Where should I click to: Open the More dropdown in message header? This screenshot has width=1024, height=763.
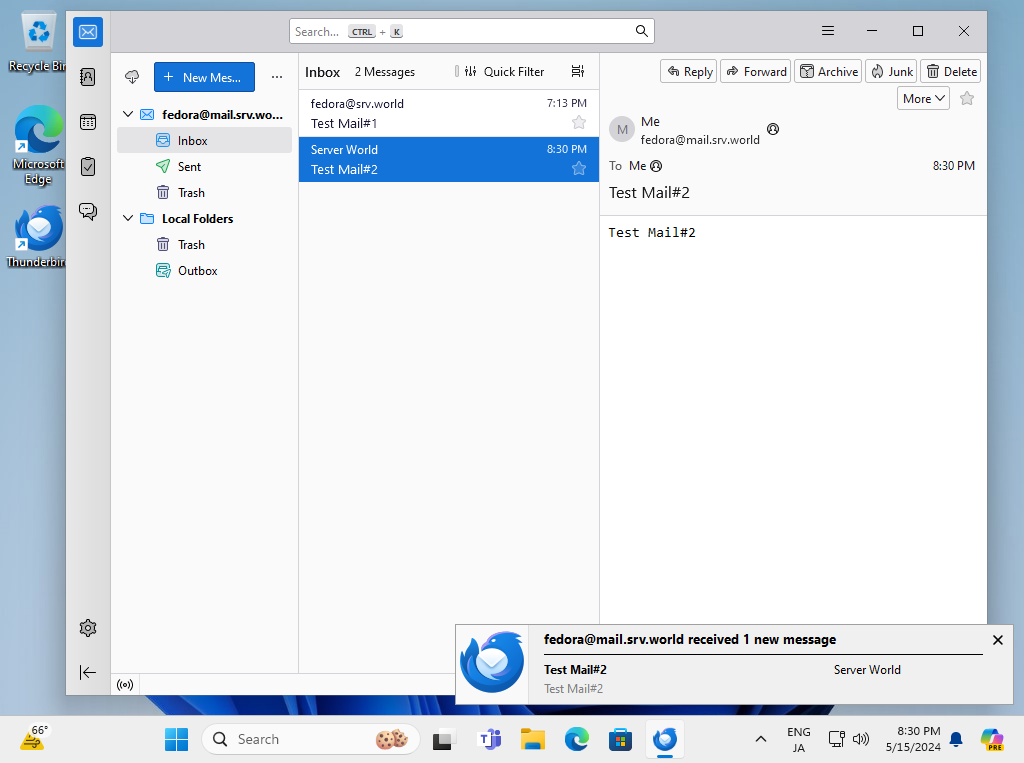[923, 98]
